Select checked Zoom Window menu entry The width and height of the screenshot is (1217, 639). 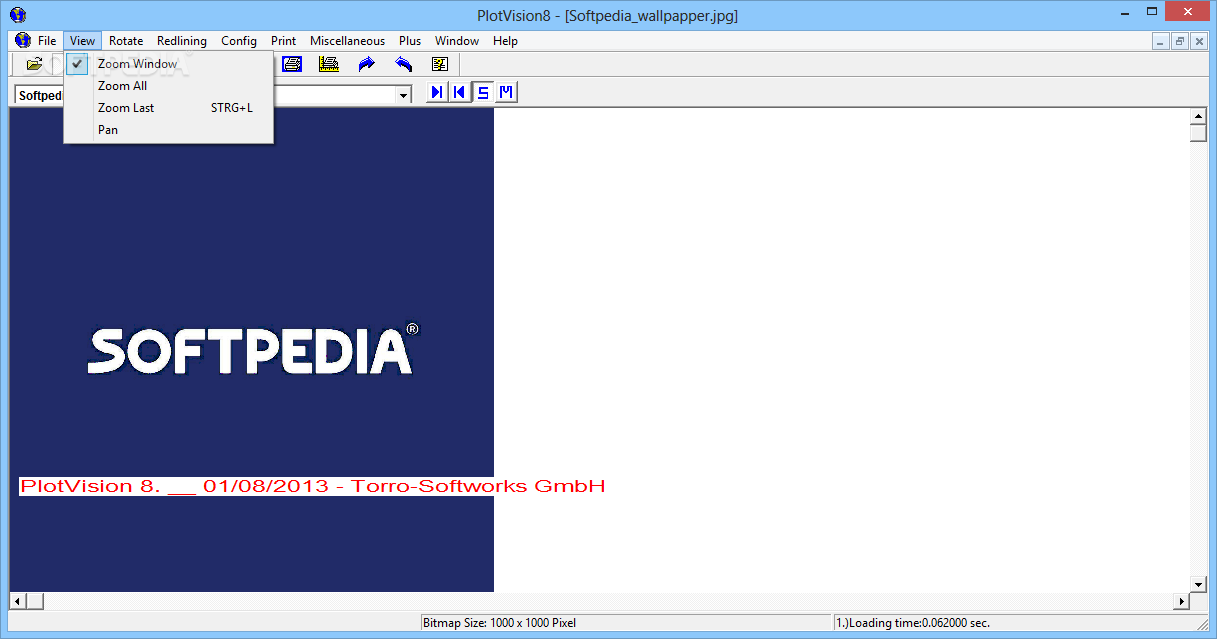point(168,64)
